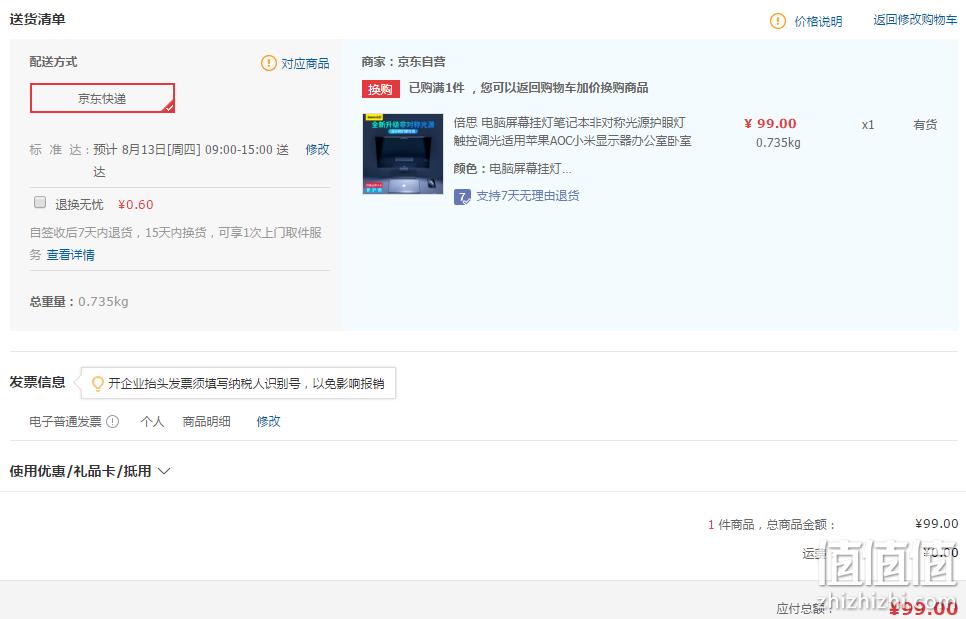Click the 总重量 0.735kg value
Screen dimensions: 966x619
tap(104, 302)
